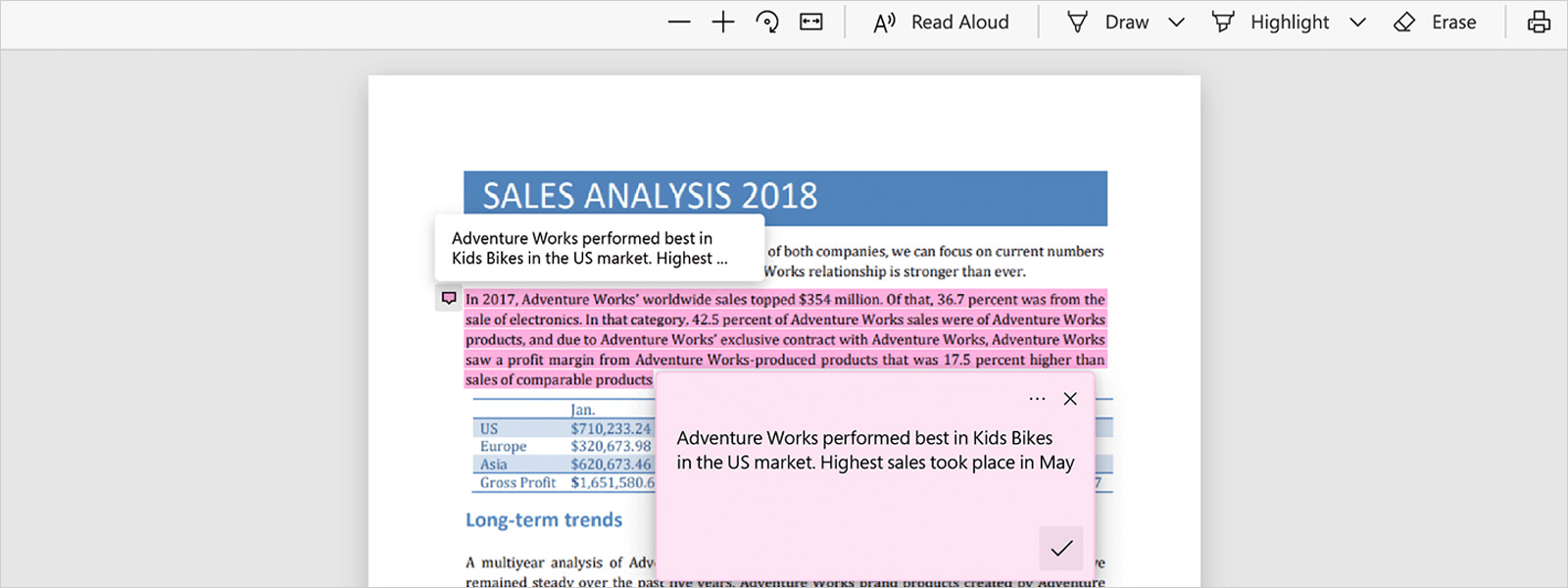The image size is (1568, 588).
Task: Save the comment with the checkmark button
Action: click(1061, 548)
